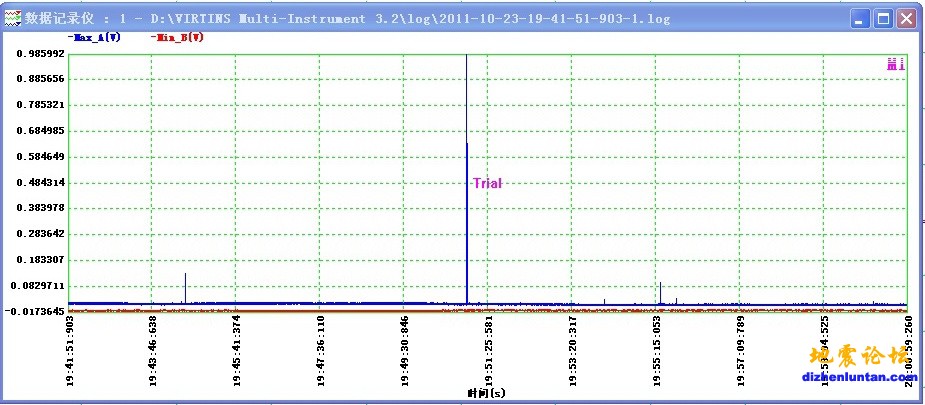Click the tallest spike peak in chart
Screen dimensions: 925x405
(x=467, y=57)
